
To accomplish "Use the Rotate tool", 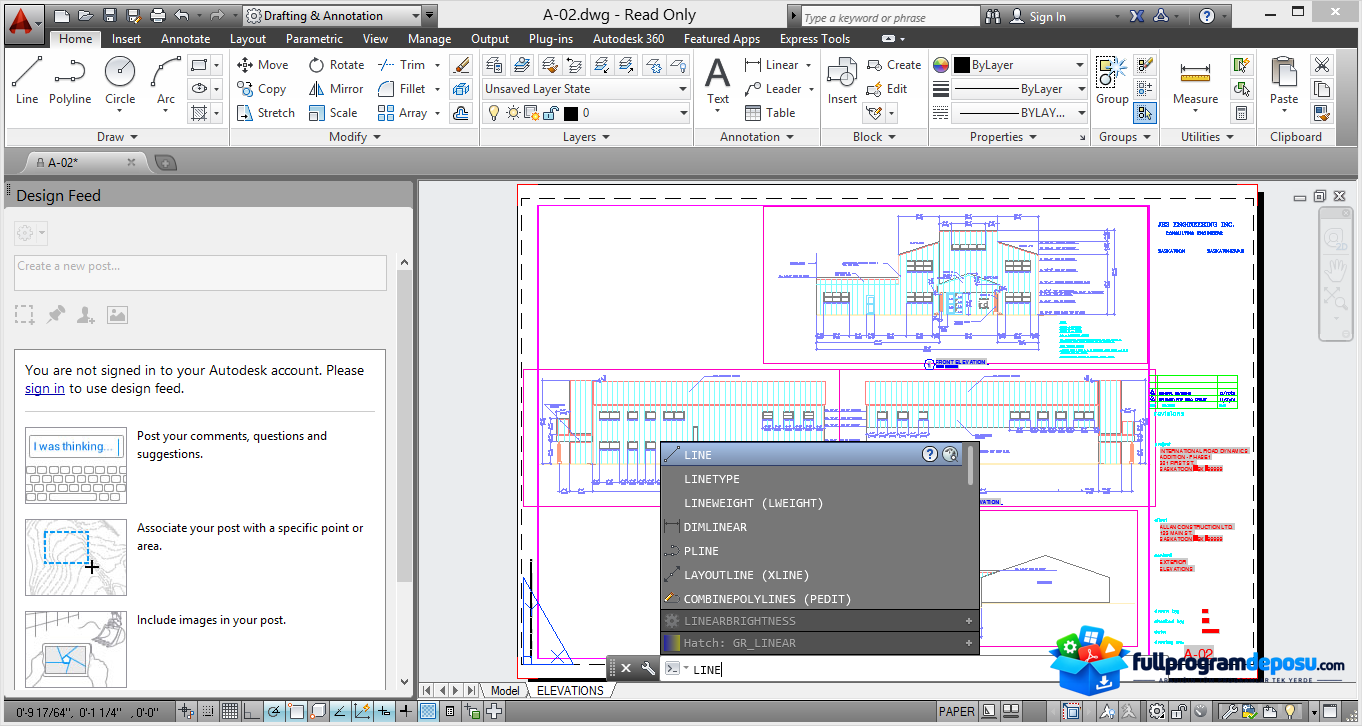I will coord(336,65).
